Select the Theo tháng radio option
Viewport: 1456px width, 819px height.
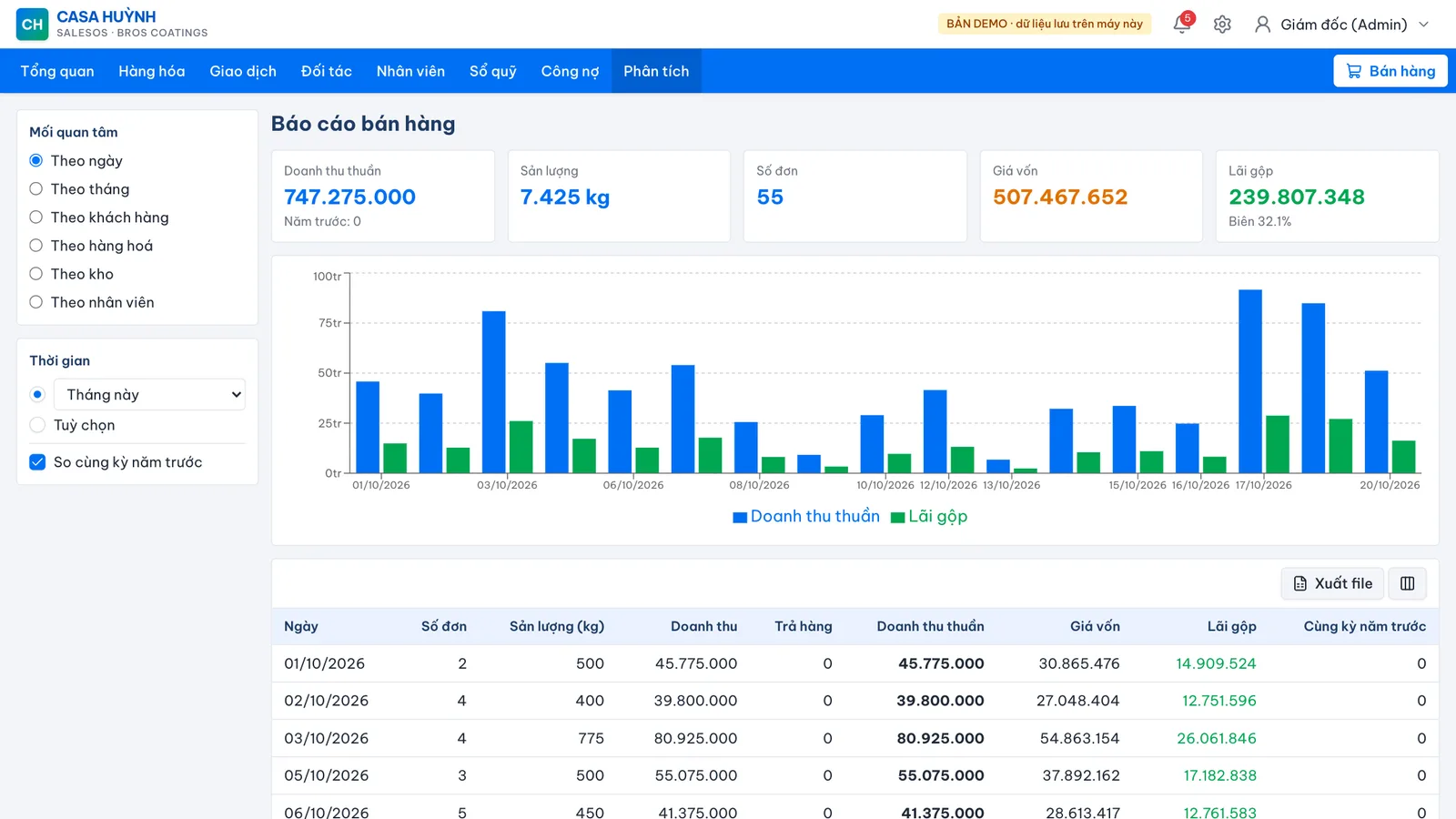click(x=36, y=189)
